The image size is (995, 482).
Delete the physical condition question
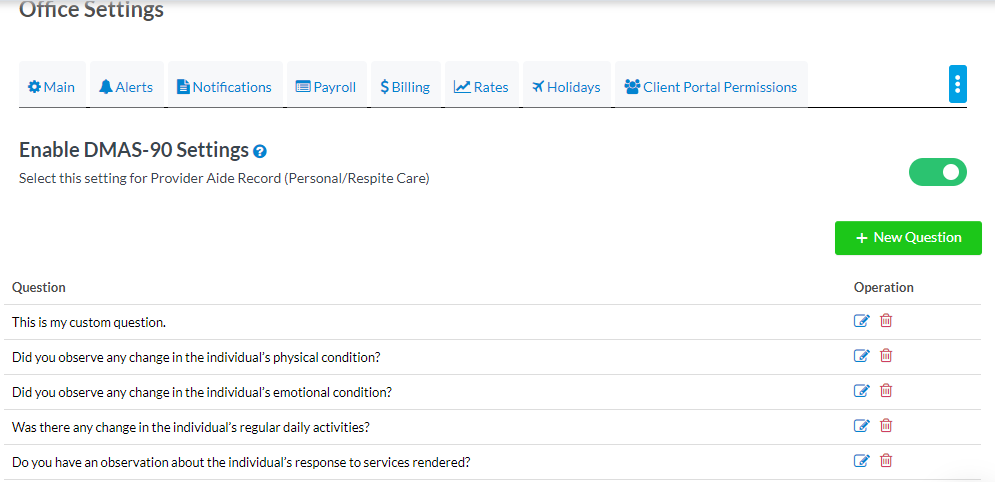pyautogui.click(x=886, y=356)
